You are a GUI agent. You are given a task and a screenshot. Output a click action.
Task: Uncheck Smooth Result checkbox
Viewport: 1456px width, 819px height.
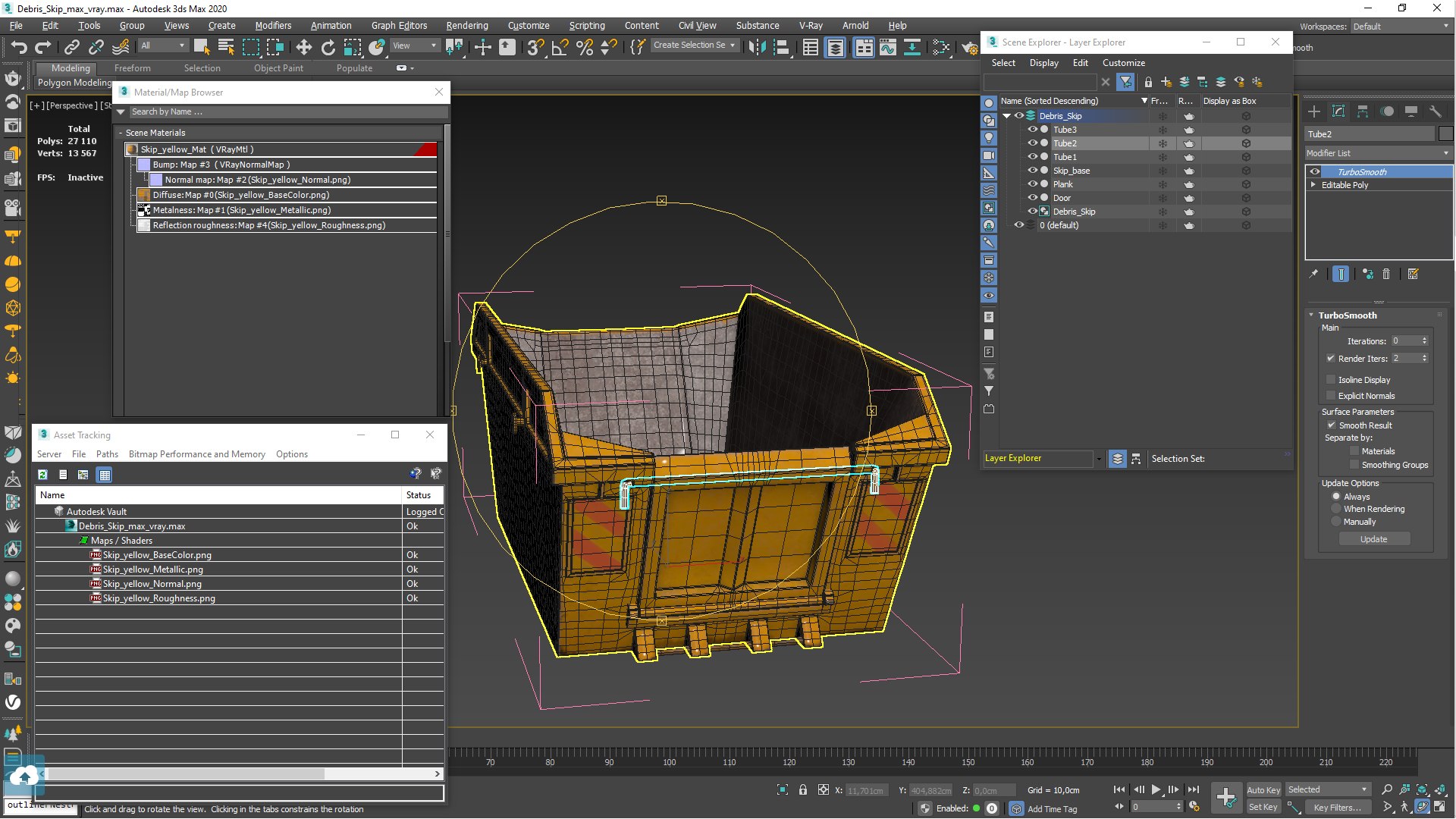[x=1331, y=425]
